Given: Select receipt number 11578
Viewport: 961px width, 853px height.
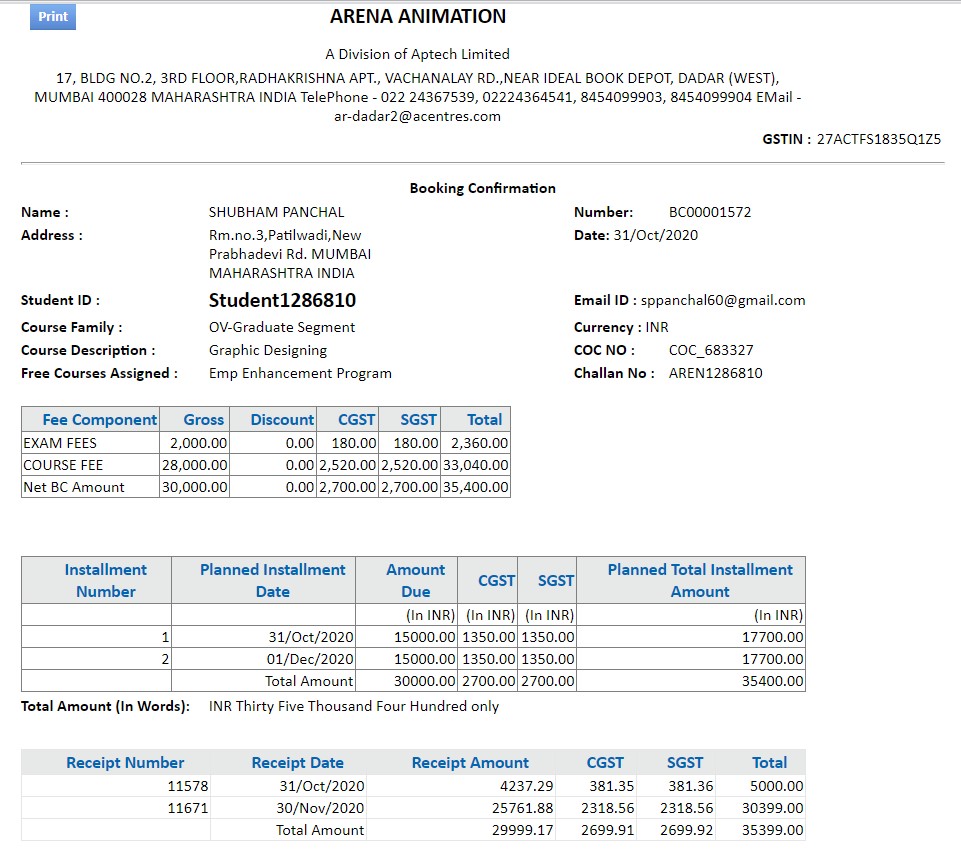Looking at the screenshot, I should [x=188, y=786].
